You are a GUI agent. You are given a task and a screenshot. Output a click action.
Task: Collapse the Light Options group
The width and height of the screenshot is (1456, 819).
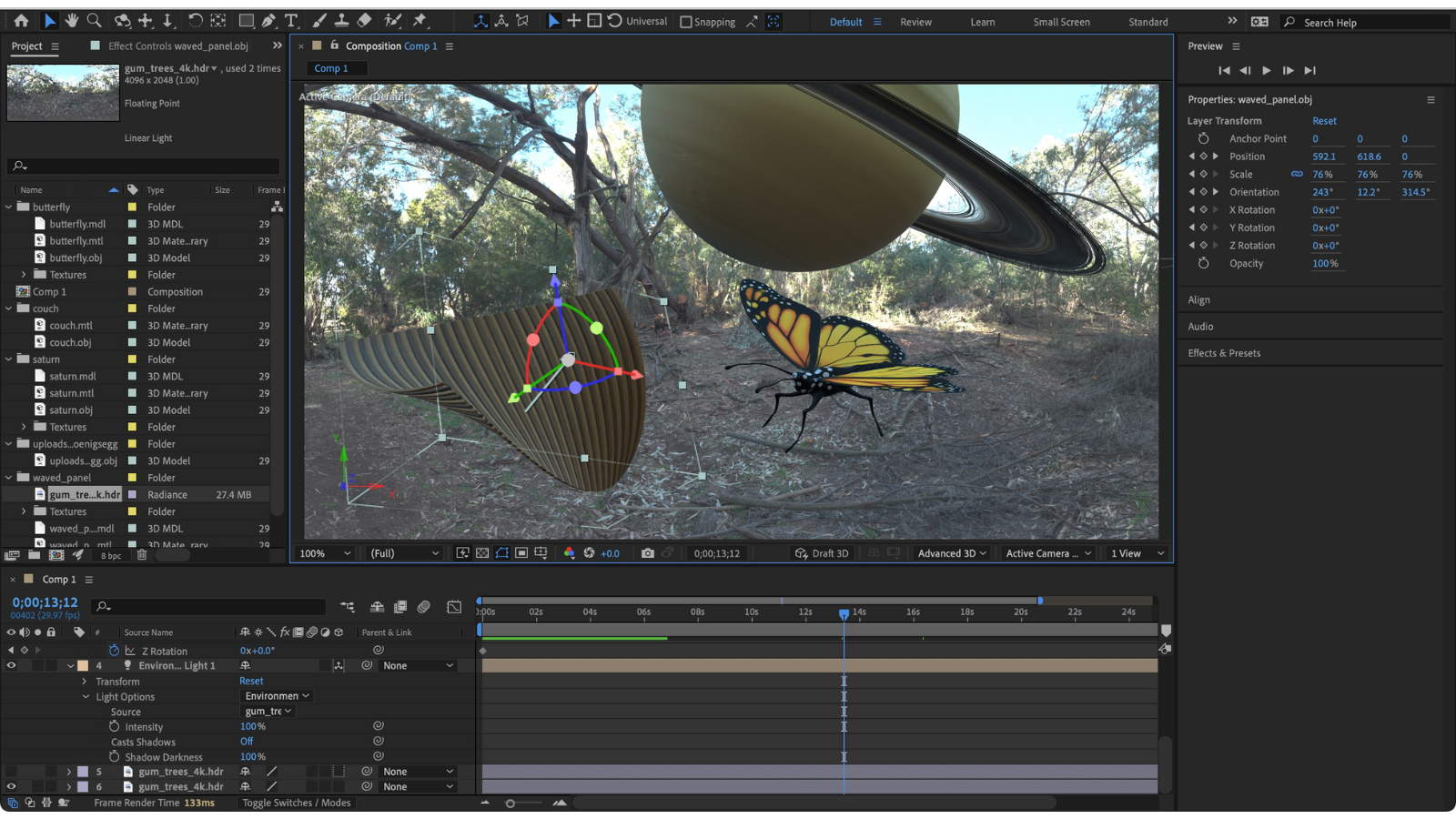pyautogui.click(x=87, y=696)
